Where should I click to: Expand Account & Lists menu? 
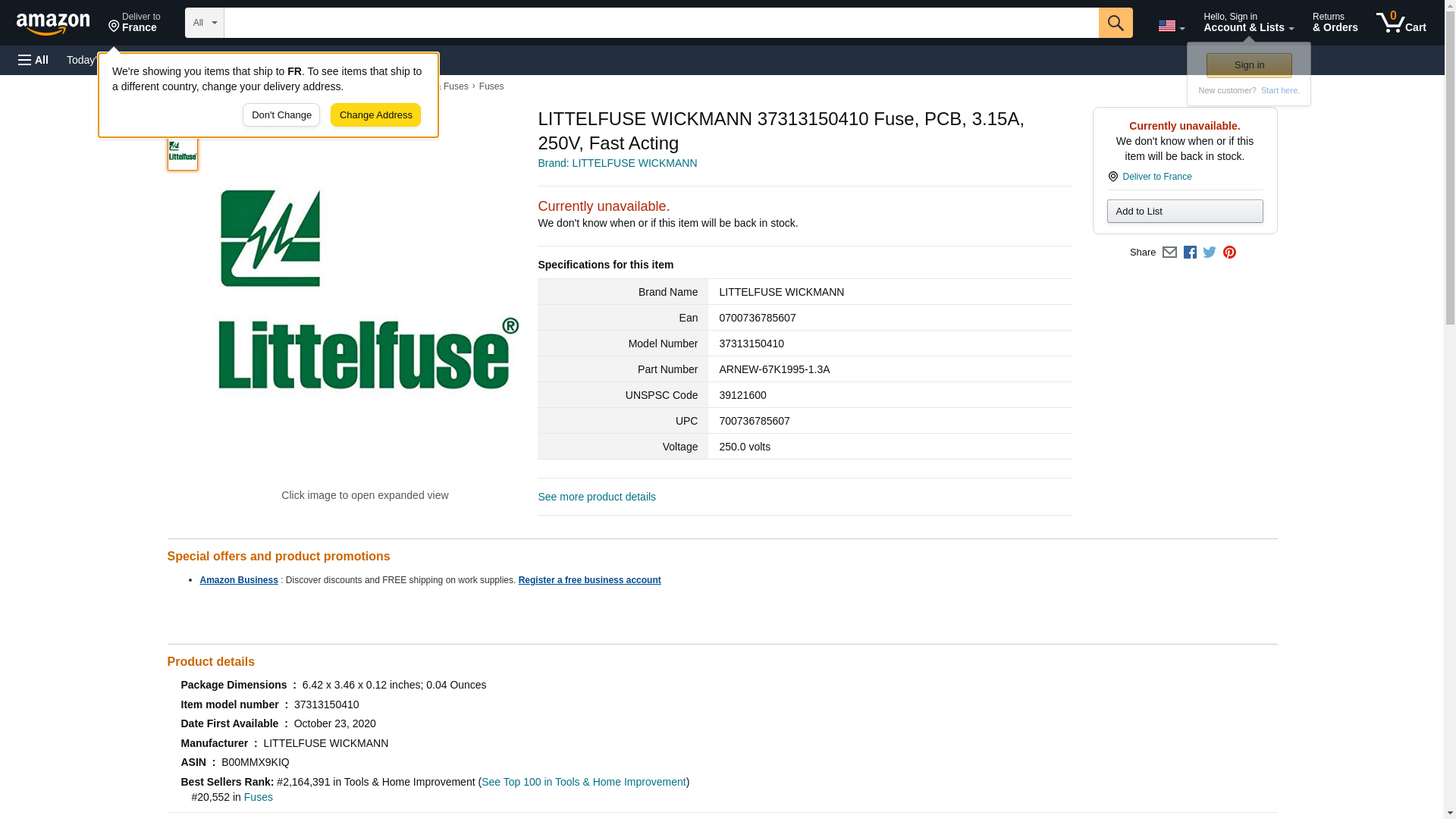click(x=1248, y=23)
